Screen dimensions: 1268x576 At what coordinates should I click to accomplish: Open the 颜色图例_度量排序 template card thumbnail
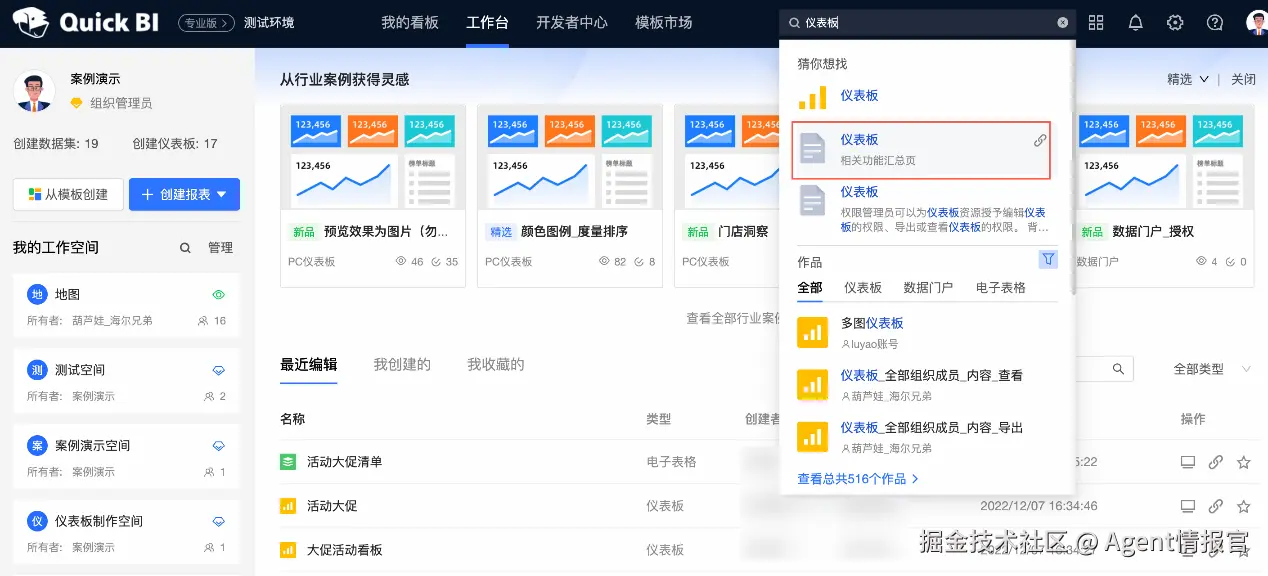[570, 159]
